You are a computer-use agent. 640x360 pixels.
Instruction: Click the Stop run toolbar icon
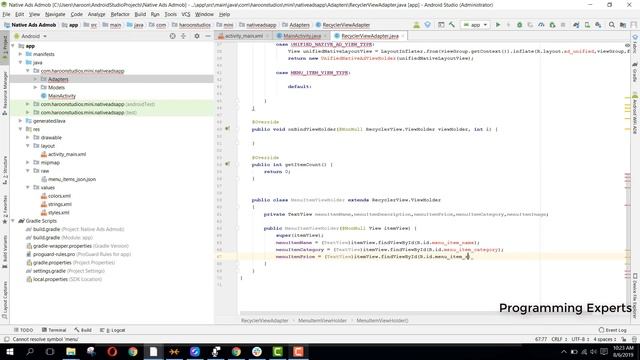pos(563,25)
